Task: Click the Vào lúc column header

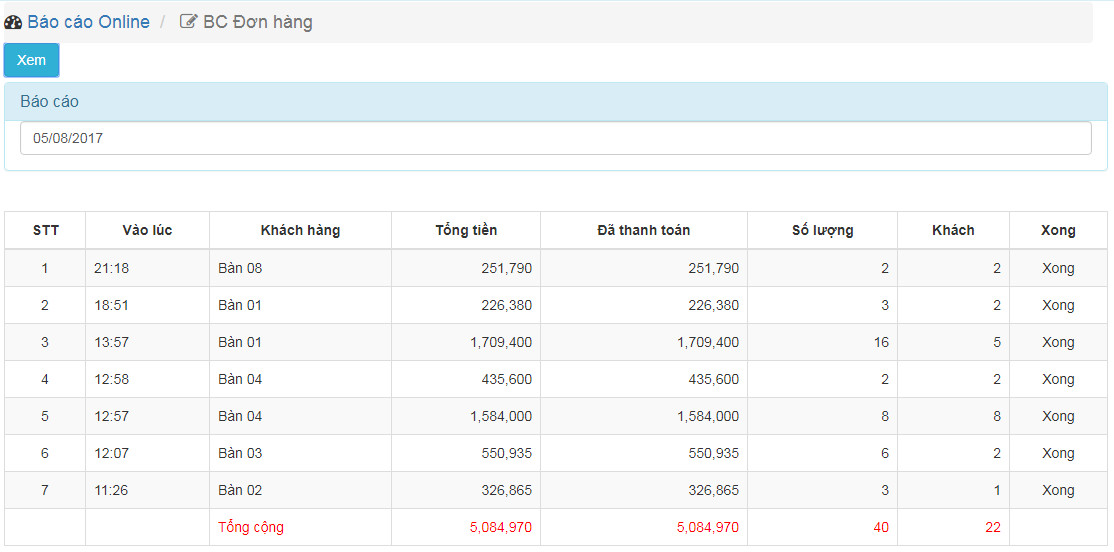Action: point(147,230)
